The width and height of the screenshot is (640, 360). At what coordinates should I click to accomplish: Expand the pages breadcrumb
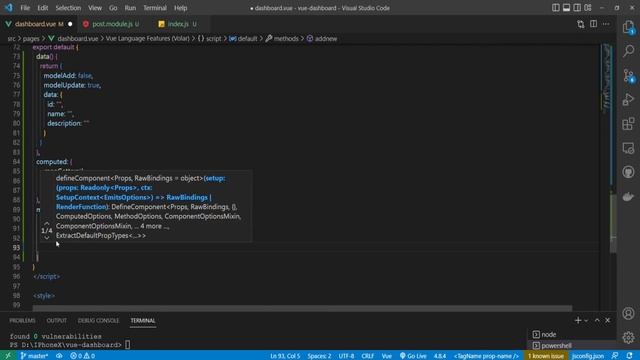(x=31, y=39)
